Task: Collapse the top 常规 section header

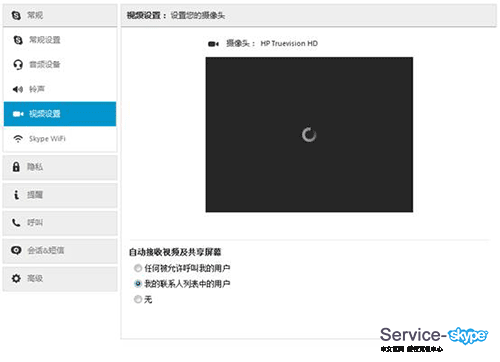Action: point(60,15)
